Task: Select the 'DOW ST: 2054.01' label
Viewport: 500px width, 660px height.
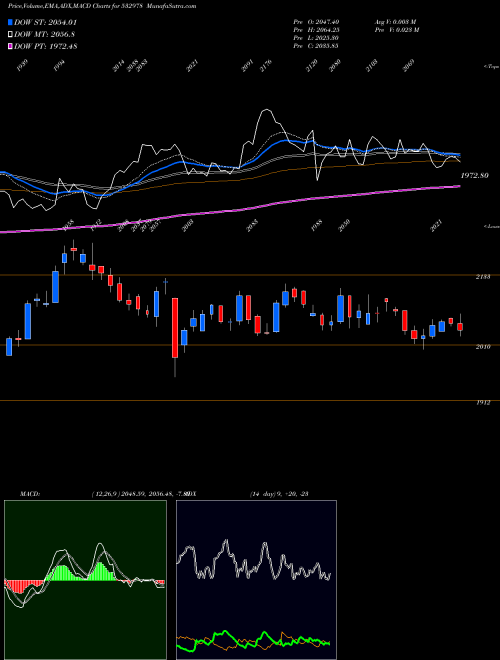Action: 45,22
